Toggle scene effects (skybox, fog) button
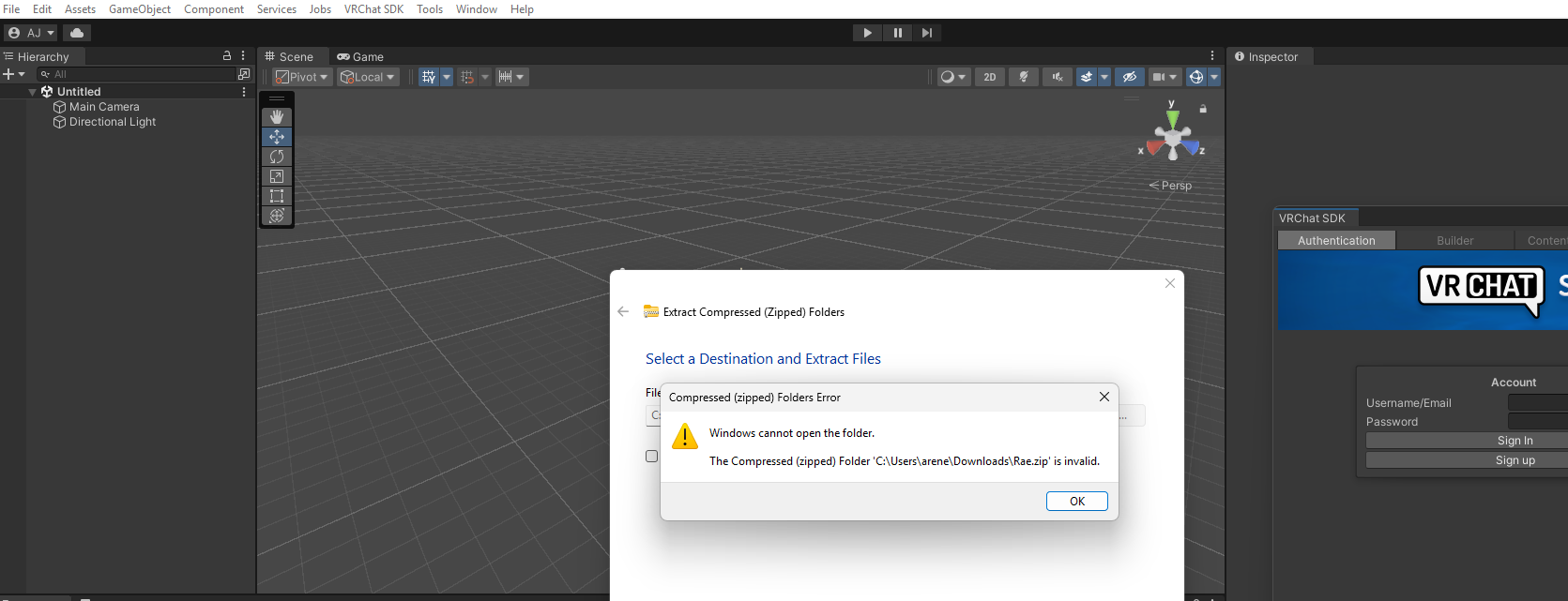The image size is (1568, 601). click(1087, 77)
